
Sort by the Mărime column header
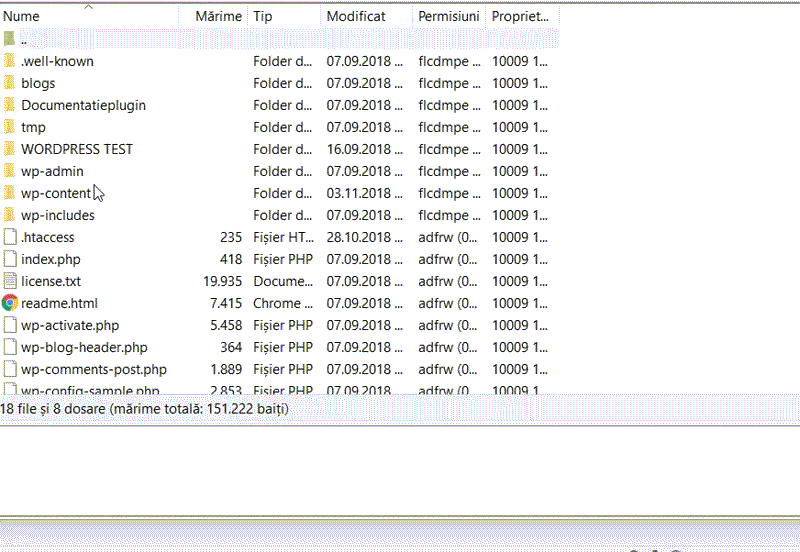218,16
